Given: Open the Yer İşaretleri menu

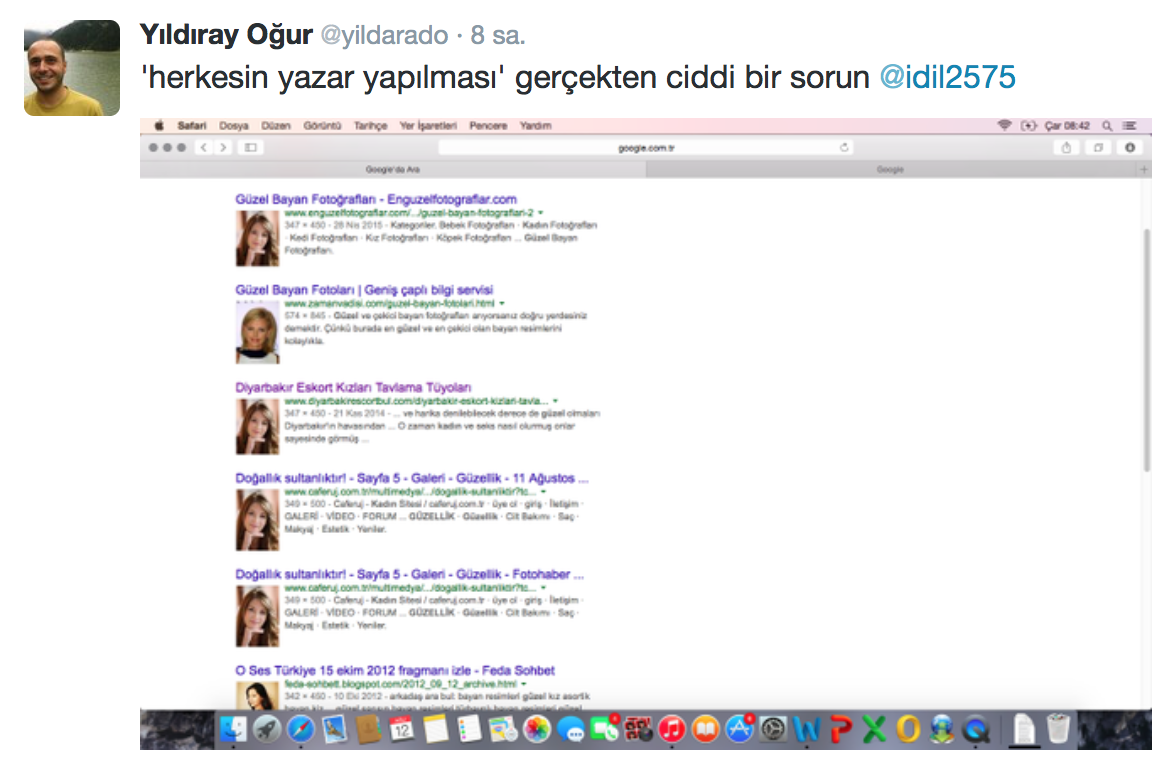Looking at the screenshot, I should (x=428, y=126).
